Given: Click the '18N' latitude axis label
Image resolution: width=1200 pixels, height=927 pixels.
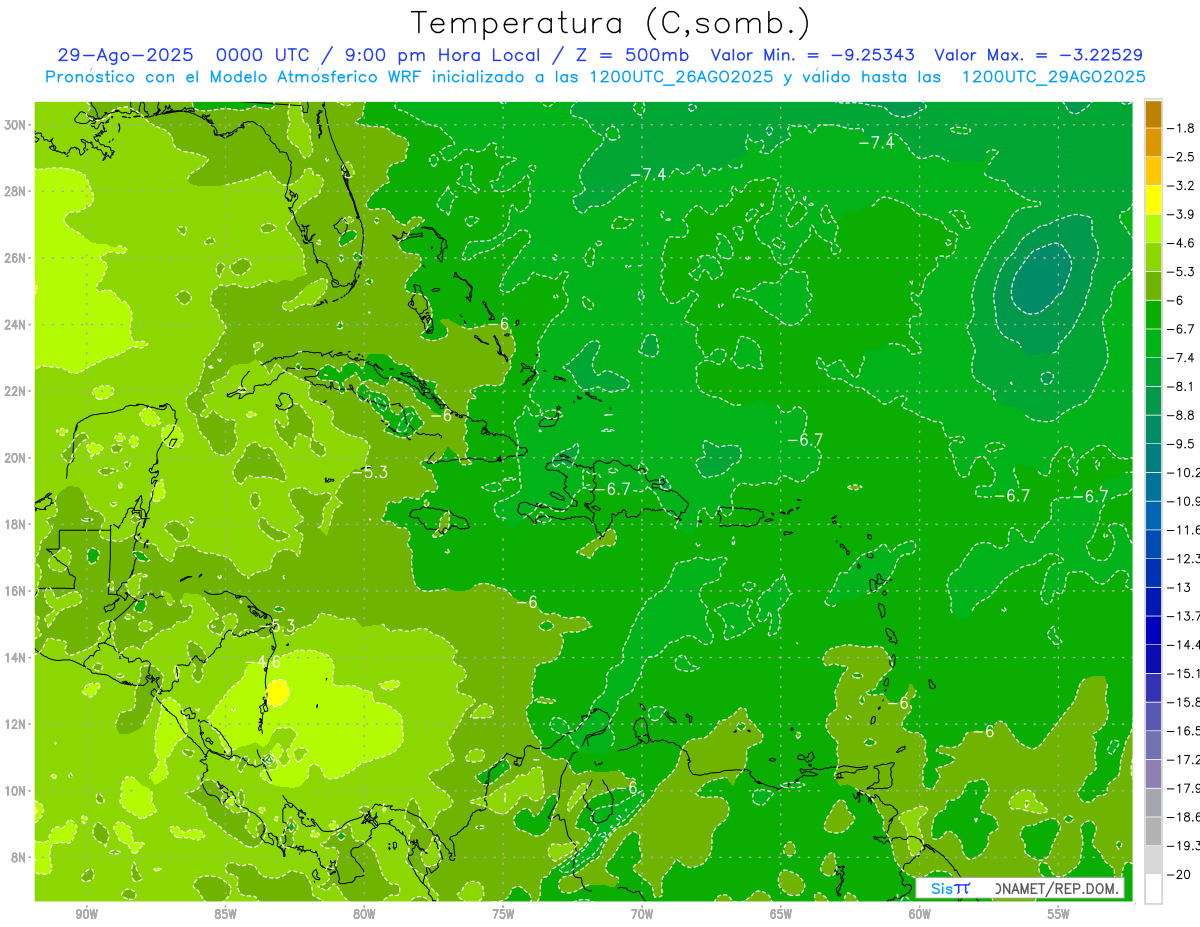Looking at the screenshot, I should click(x=16, y=525).
